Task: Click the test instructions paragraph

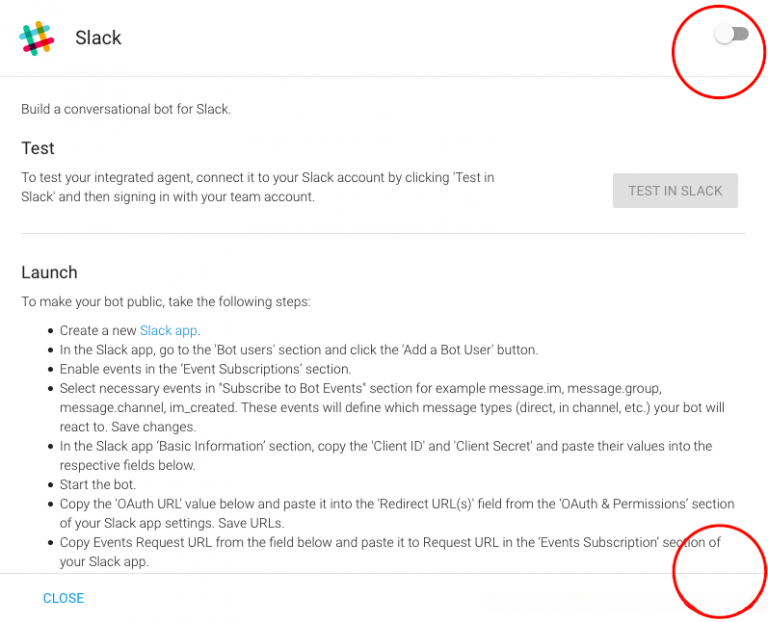Action: pos(258,187)
